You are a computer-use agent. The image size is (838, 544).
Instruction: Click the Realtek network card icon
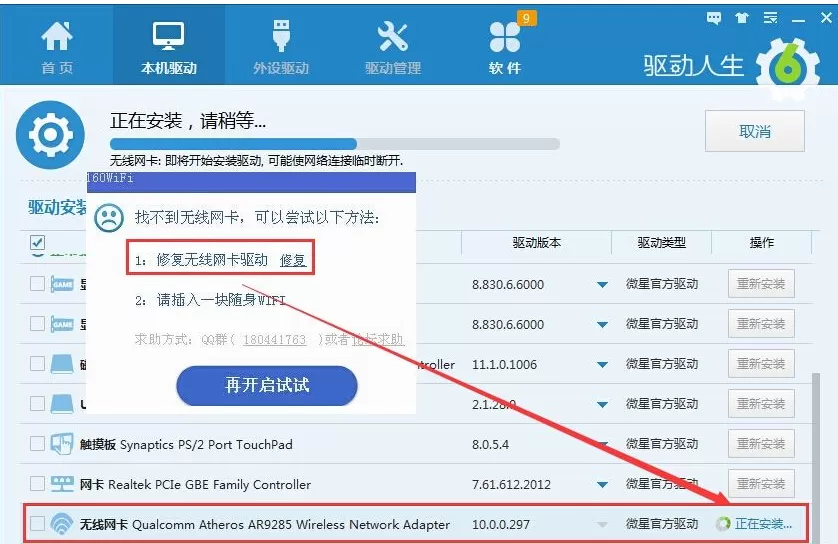(62, 484)
